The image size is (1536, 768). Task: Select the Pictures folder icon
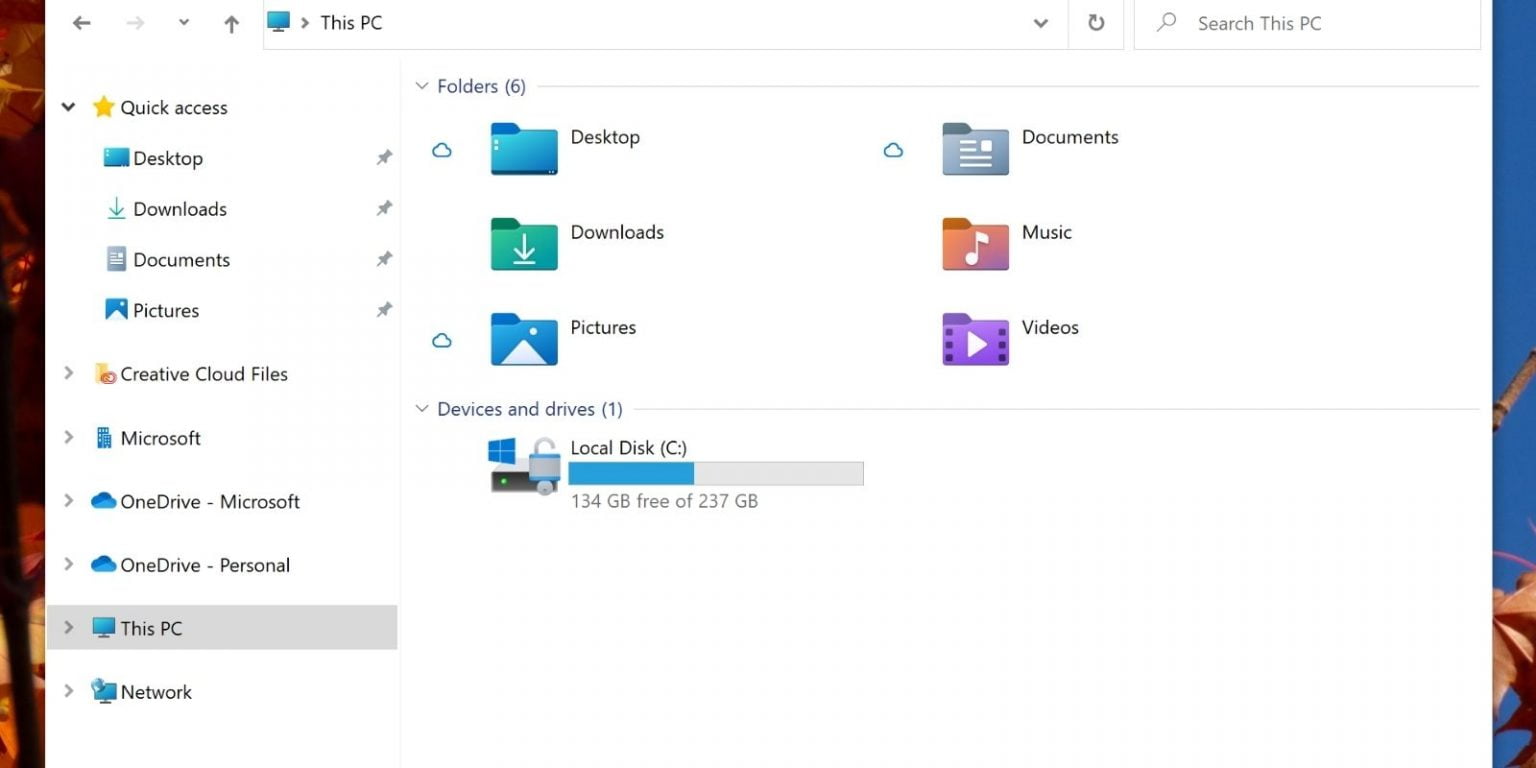point(523,340)
